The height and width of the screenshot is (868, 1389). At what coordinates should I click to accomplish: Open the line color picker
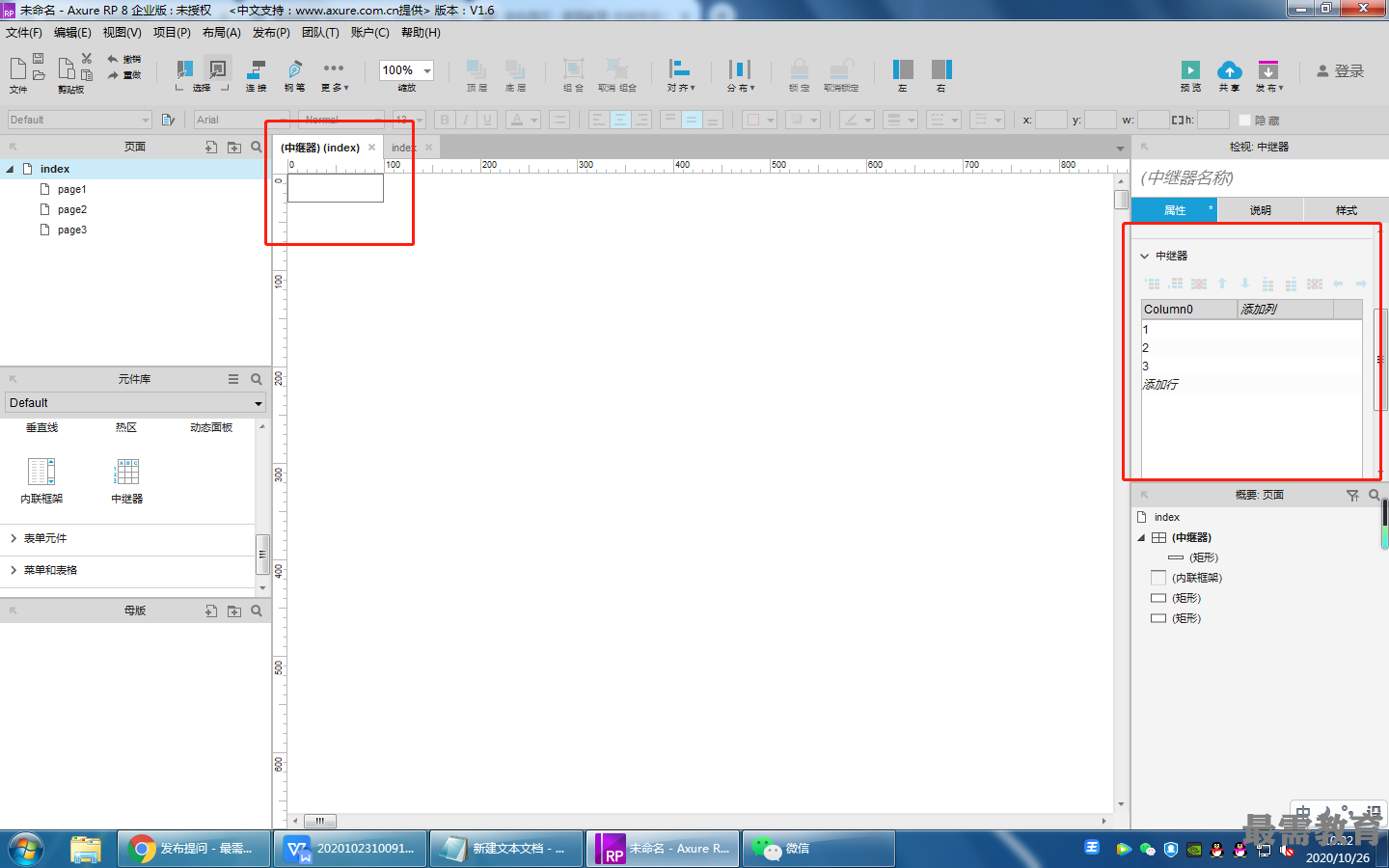tap(856, 120)
